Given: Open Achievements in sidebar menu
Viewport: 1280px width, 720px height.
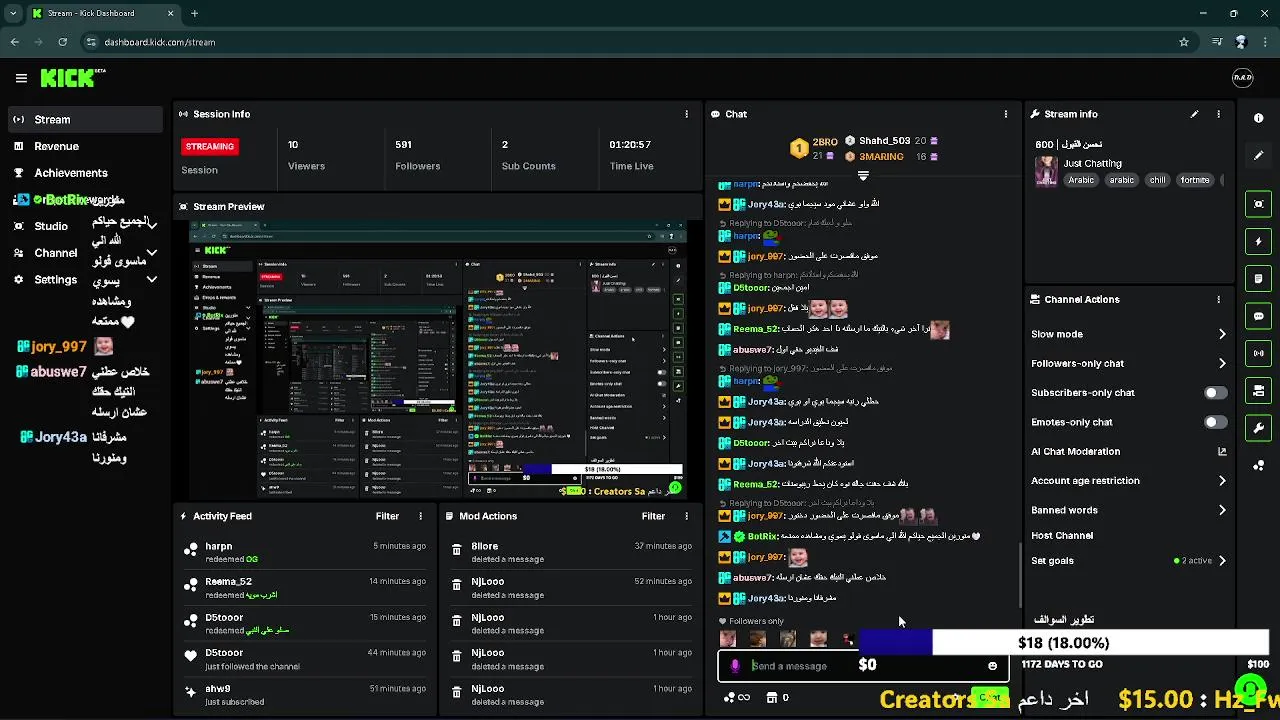Looking at the screenshot, I should coord(85,173).
